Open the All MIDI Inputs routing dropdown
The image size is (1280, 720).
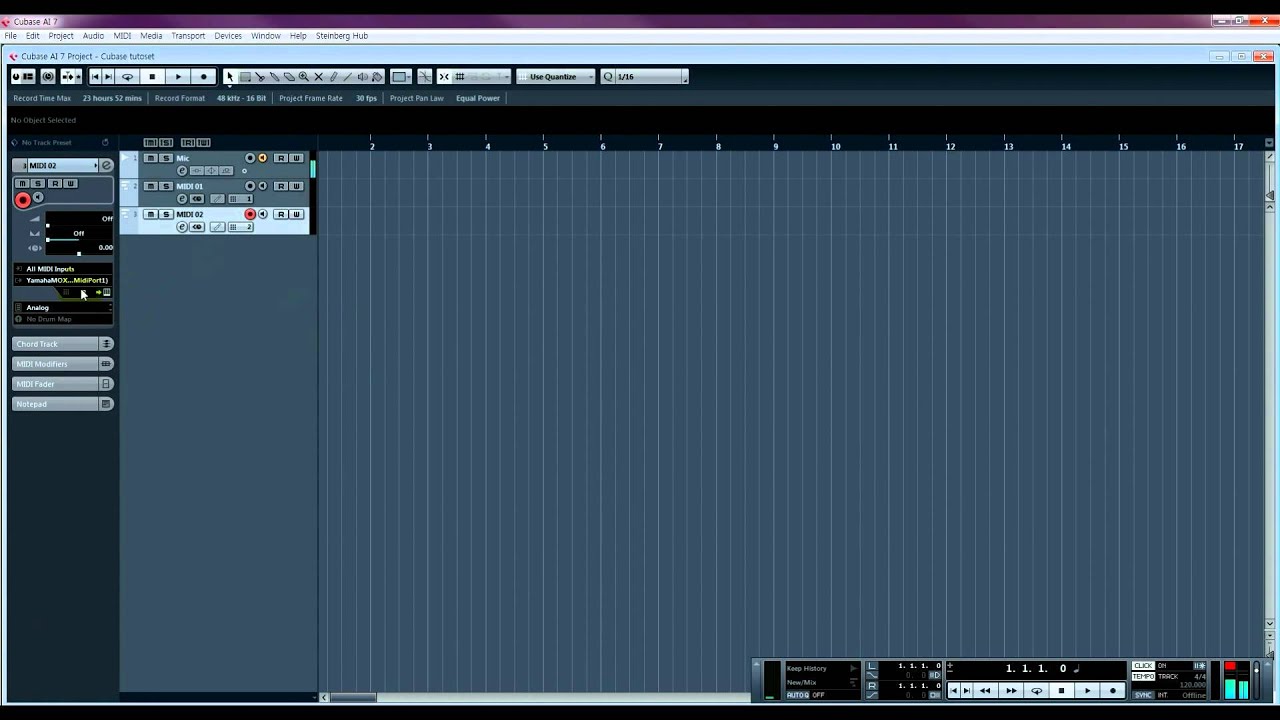pos(63,269)
